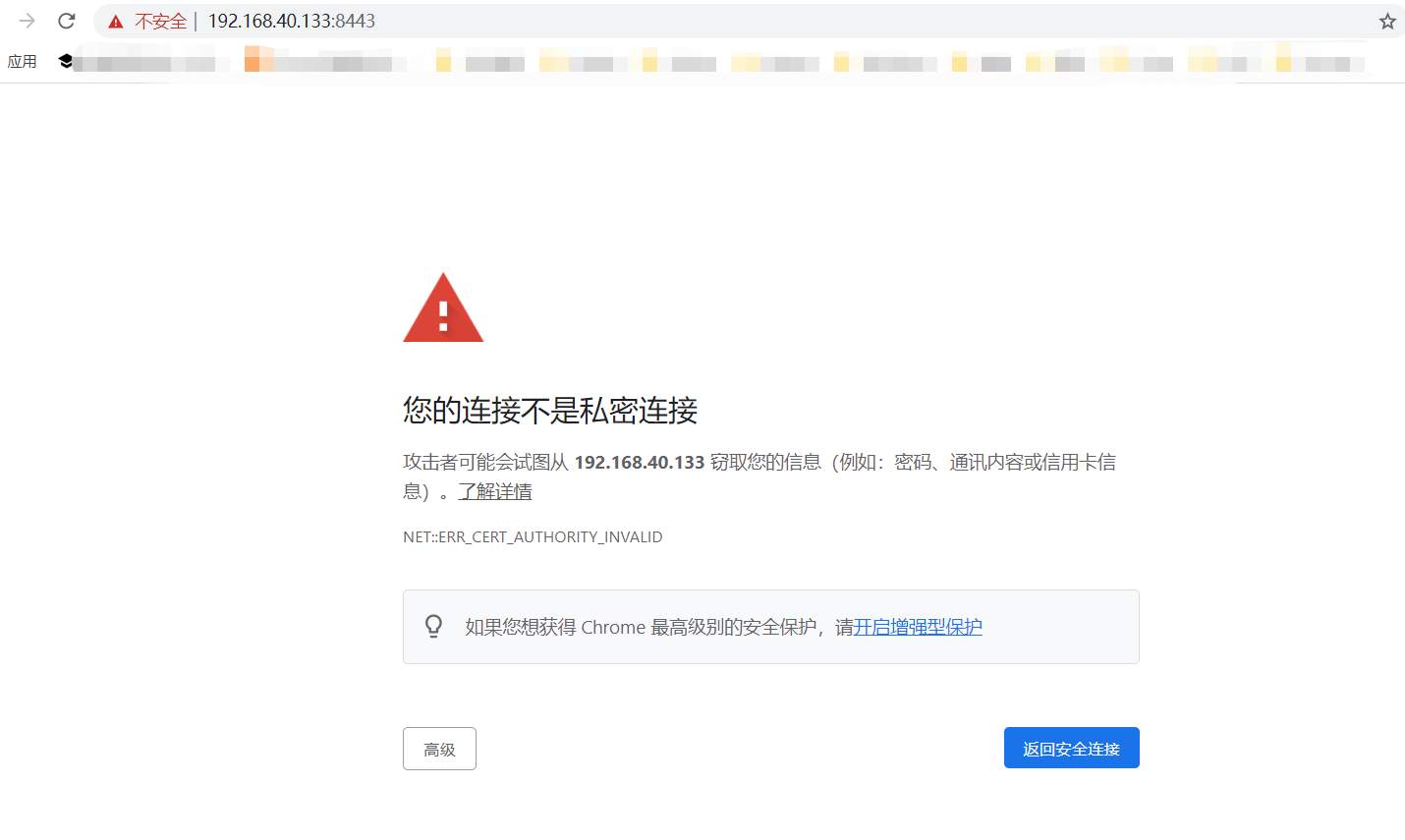Click the red warning icon in address bar
Viewport: 1405px width, 840px height.
click(116, 22)
